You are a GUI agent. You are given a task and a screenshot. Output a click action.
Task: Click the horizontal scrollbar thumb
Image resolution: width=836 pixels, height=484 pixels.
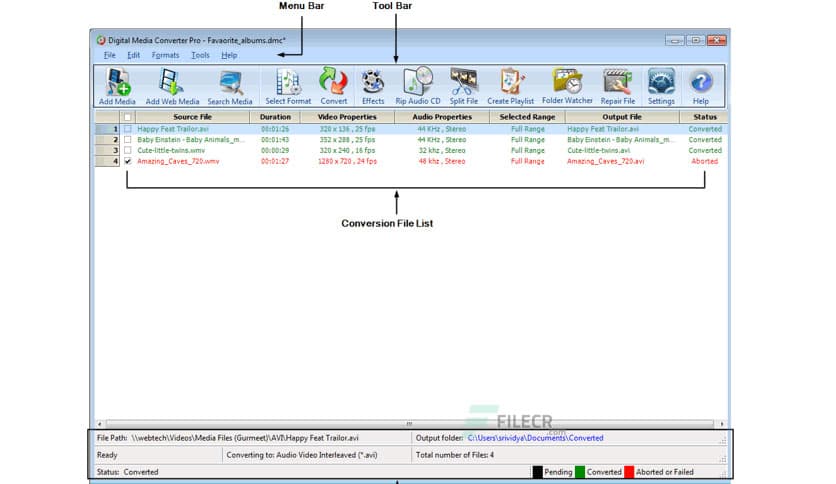tap(409, 424)
